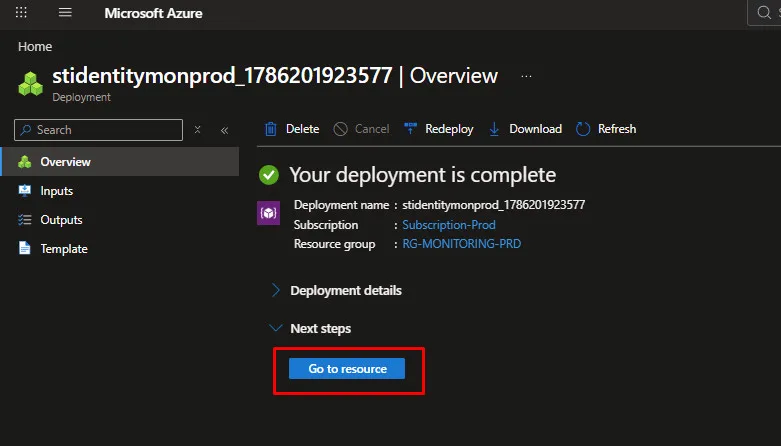Click the circular Refresh icon
This screenshot has width=781, height=446.
(x=583, y=129)
